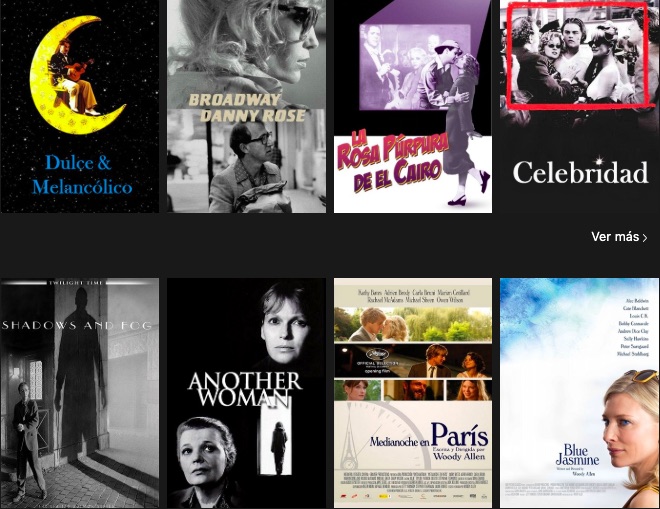The width and height of the screenshot is (660, 509).
Task: Open the Blue Jasmine movie poster
Action: (x=580, y=393)
